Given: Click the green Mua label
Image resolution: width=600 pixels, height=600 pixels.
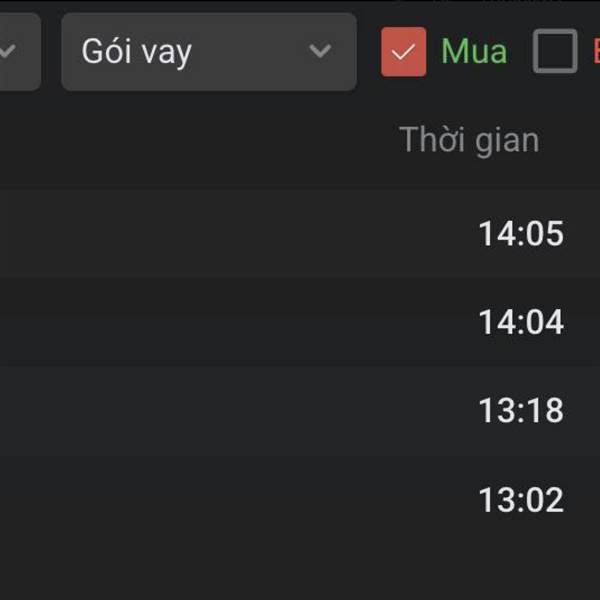Looking at the screenshot, I should (x=474, y=52).
